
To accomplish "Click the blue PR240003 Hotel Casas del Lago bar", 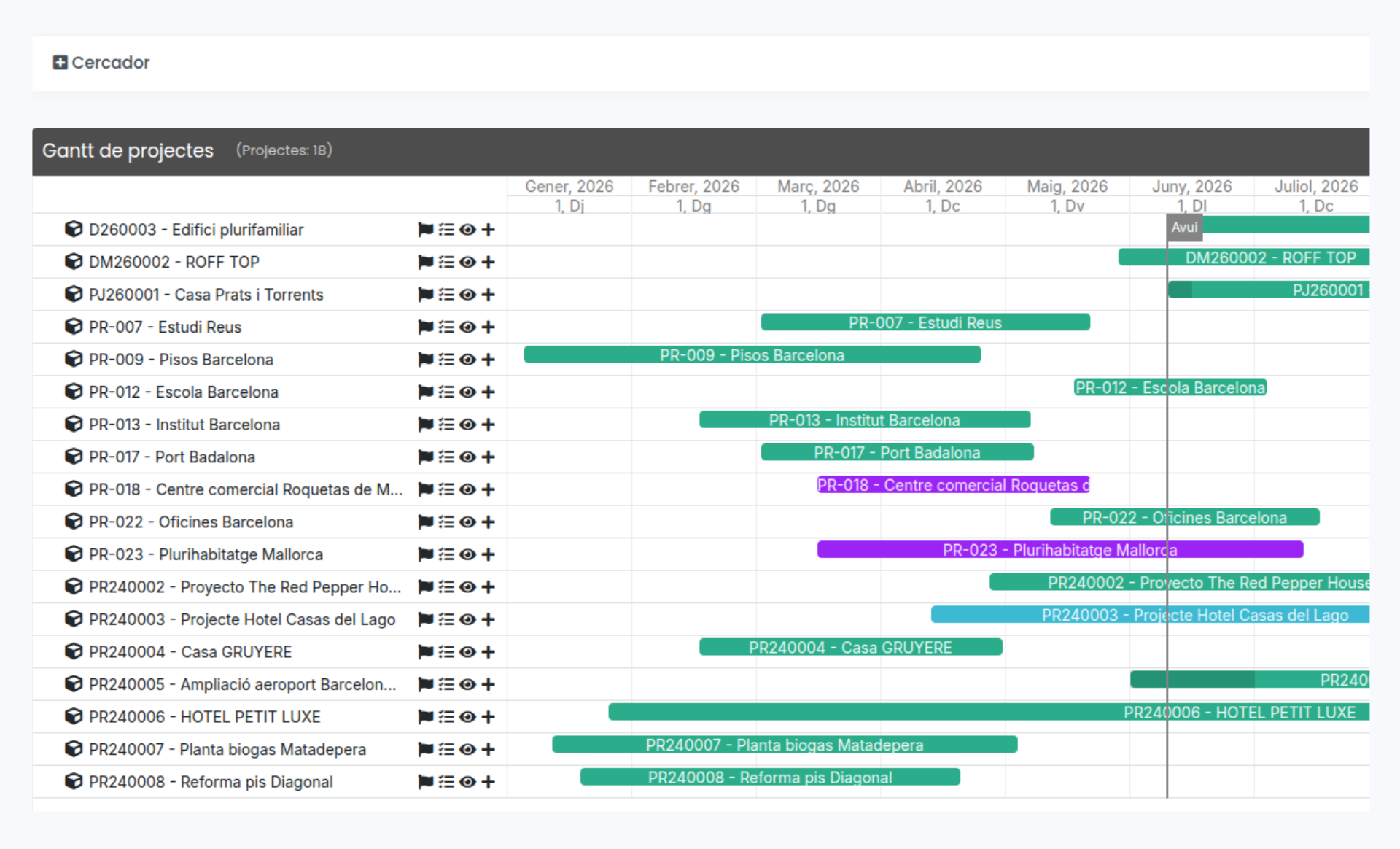I will (1150, 615).
